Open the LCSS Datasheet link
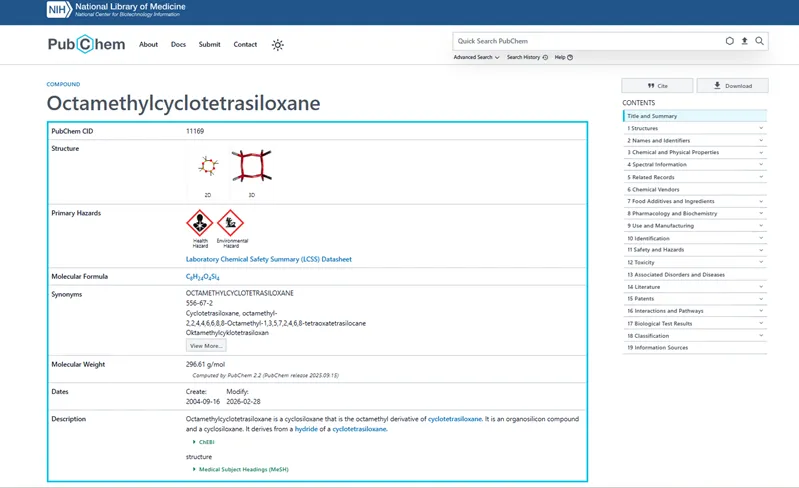Screen dimensions: 799x488 [x=268, y=259]
